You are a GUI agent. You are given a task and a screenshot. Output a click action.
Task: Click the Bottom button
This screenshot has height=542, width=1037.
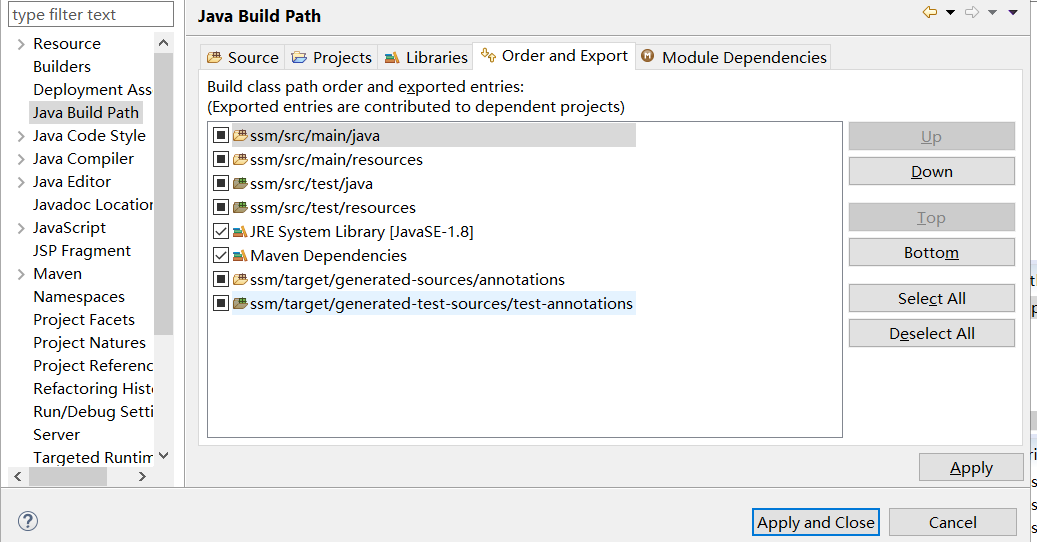931,252
